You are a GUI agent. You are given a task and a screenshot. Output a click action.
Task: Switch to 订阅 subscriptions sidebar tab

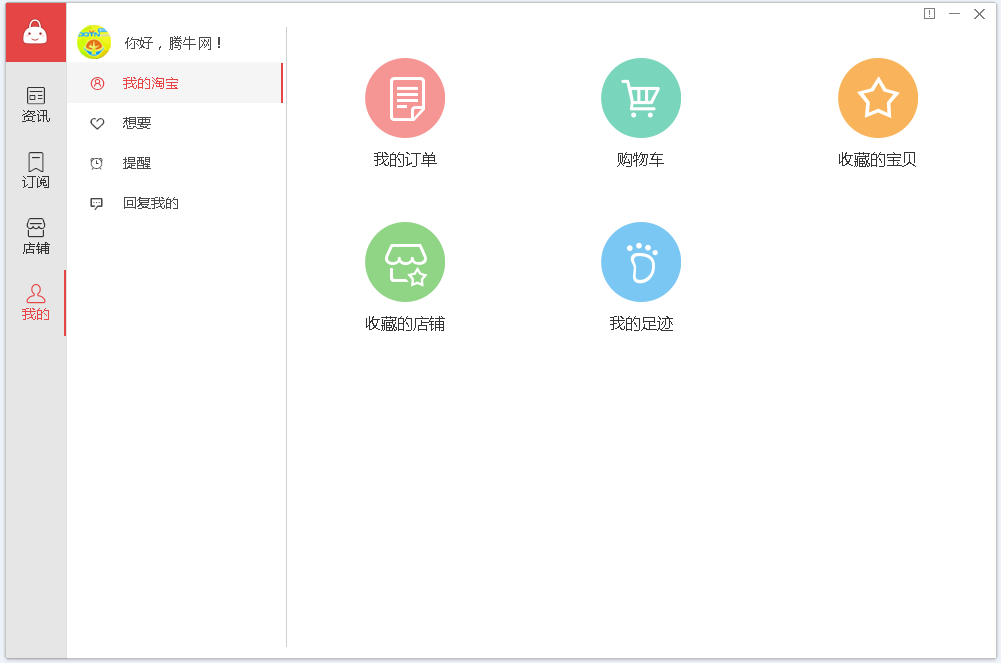coord(36,170)
